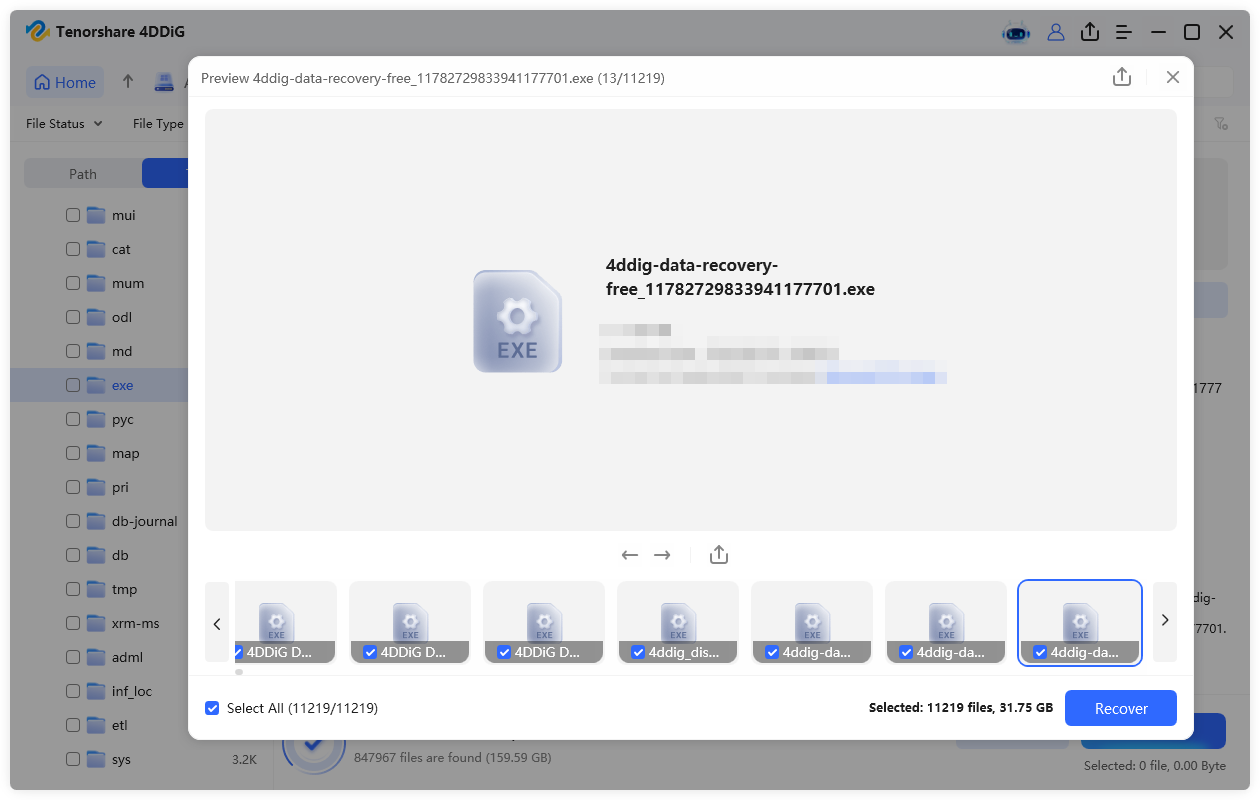Move the thumbnail strip right with the chevron
This screenshot has width=1260, height=800.
click(1165, 621)
